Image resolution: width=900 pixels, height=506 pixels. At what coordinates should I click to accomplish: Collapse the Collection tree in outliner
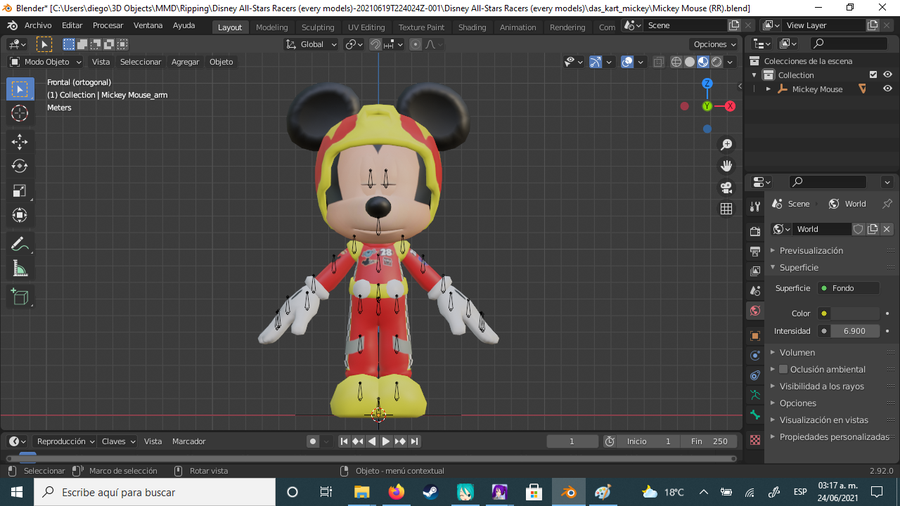click(x=754, y=75)
